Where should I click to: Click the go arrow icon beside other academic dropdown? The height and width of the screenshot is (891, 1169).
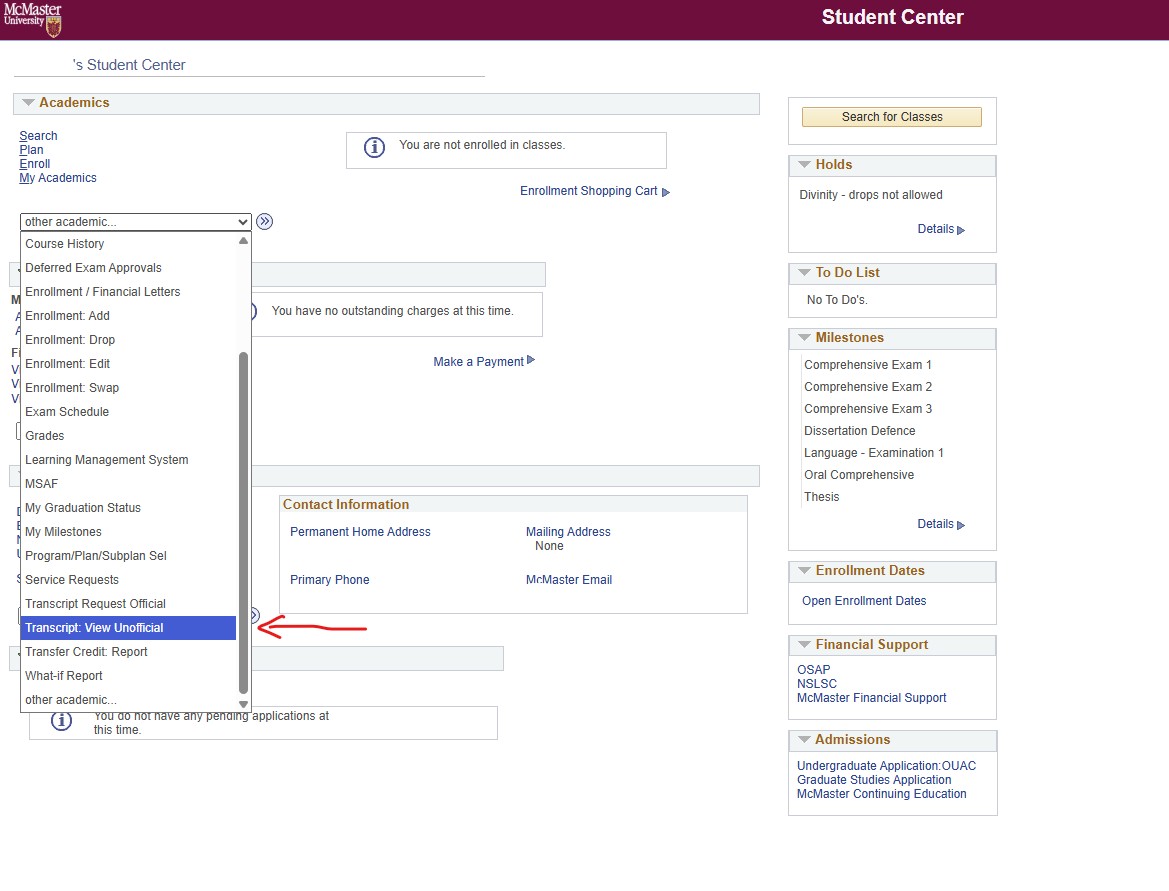click(x=265, y=221)
